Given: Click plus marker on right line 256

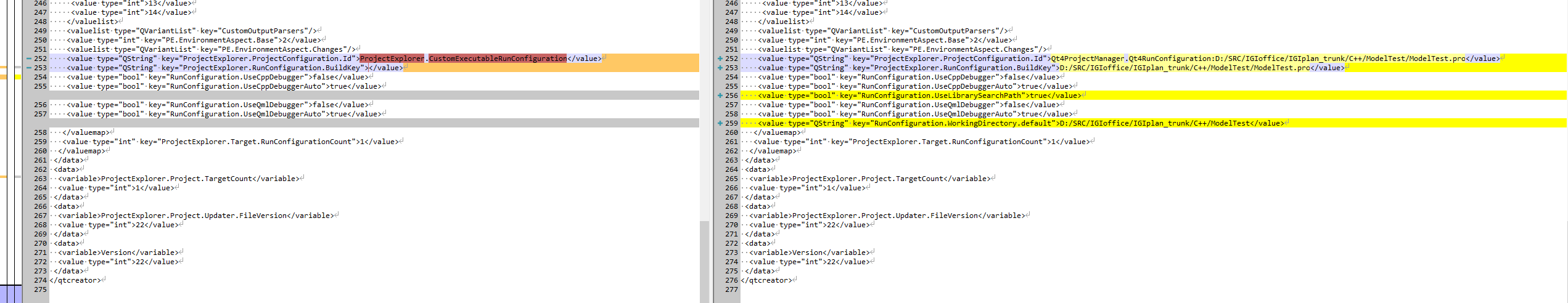Looking at the screenshot, I should pos(720,95).
